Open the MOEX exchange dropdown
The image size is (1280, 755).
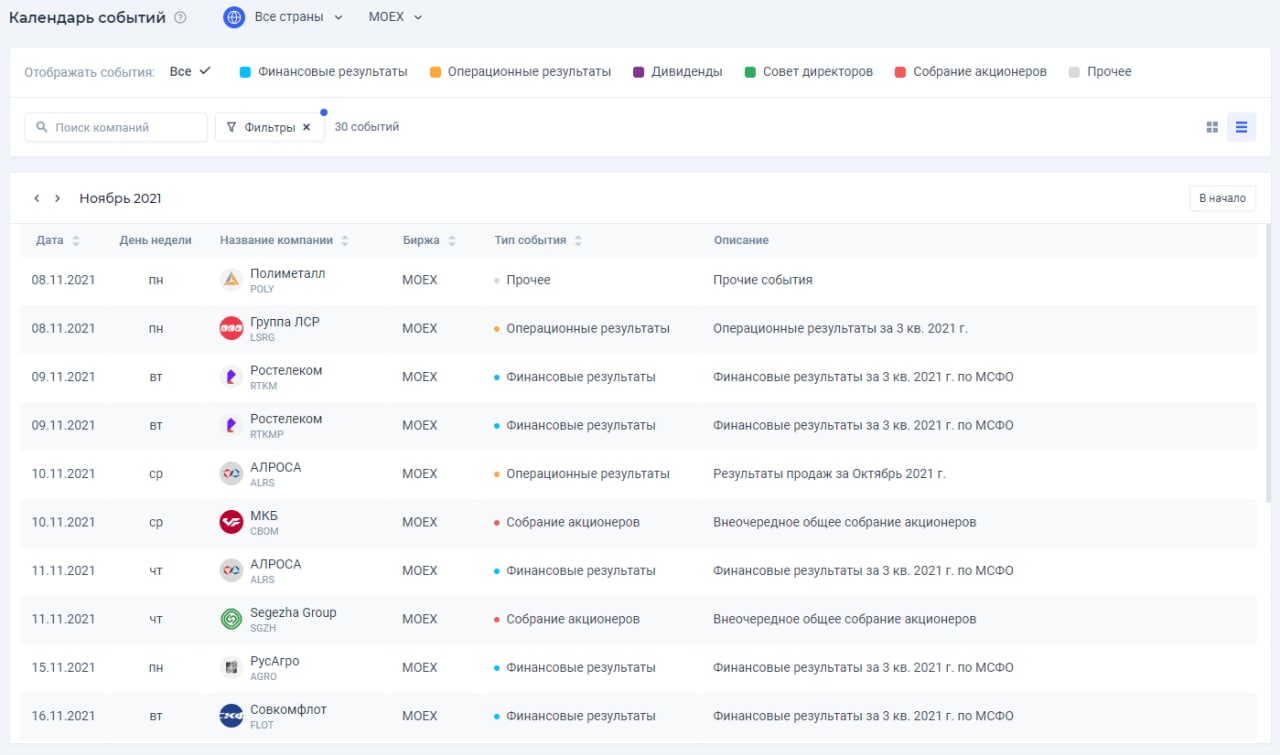(395, 17)
